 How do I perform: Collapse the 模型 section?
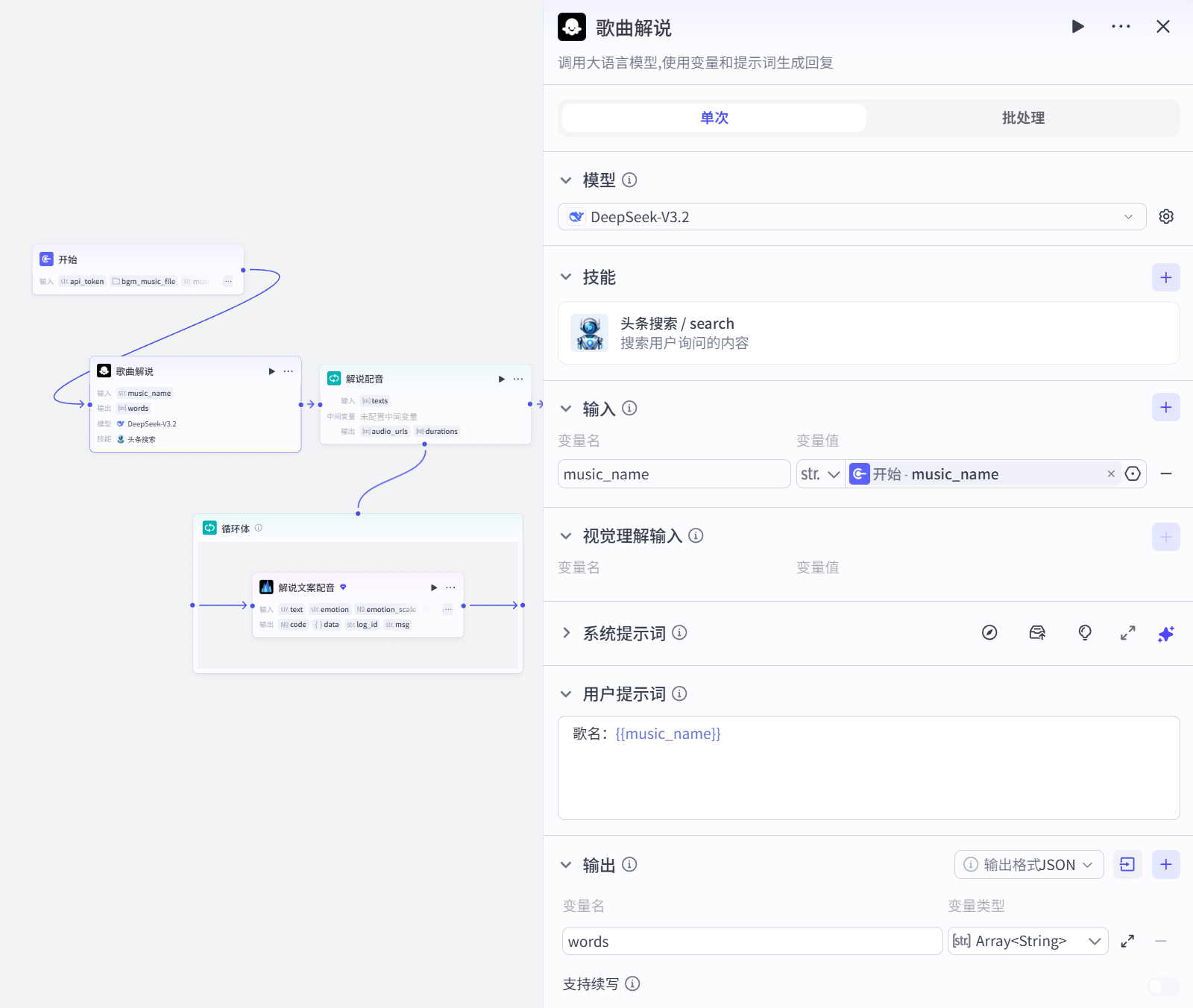coord(566,180)
